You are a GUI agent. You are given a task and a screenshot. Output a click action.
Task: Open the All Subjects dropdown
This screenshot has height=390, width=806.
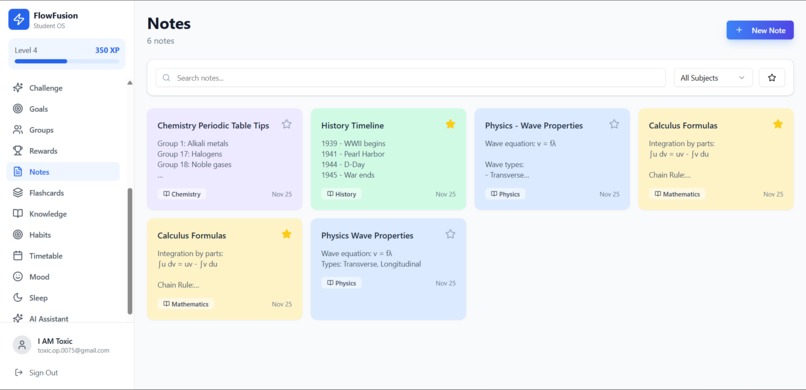tap(713, 78)
